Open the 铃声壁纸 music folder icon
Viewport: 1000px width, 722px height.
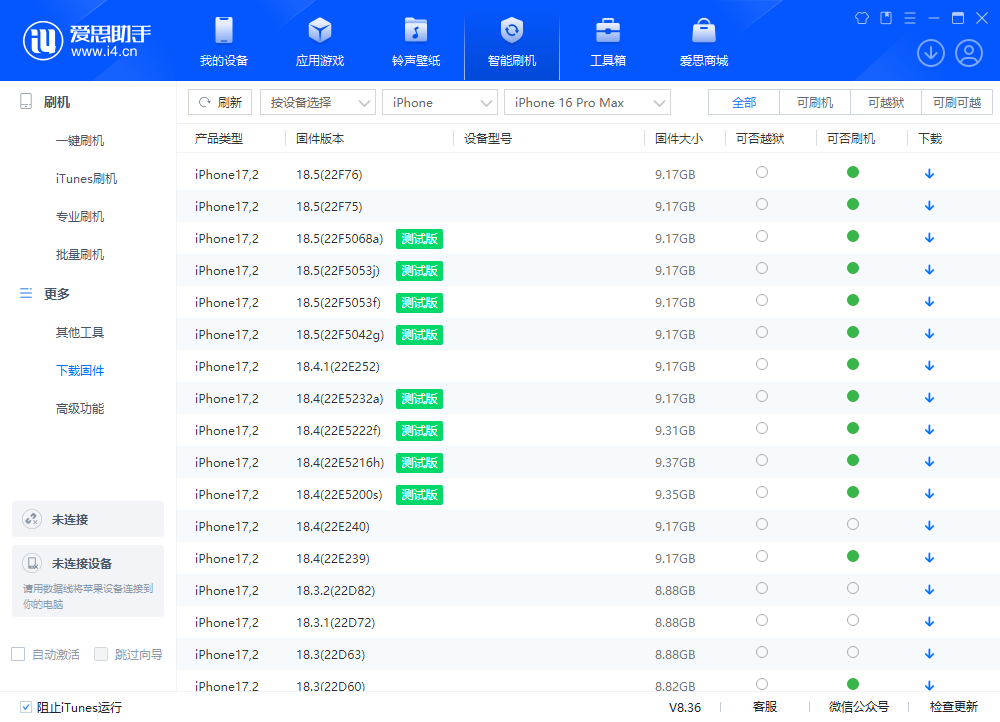coord(416,30)
